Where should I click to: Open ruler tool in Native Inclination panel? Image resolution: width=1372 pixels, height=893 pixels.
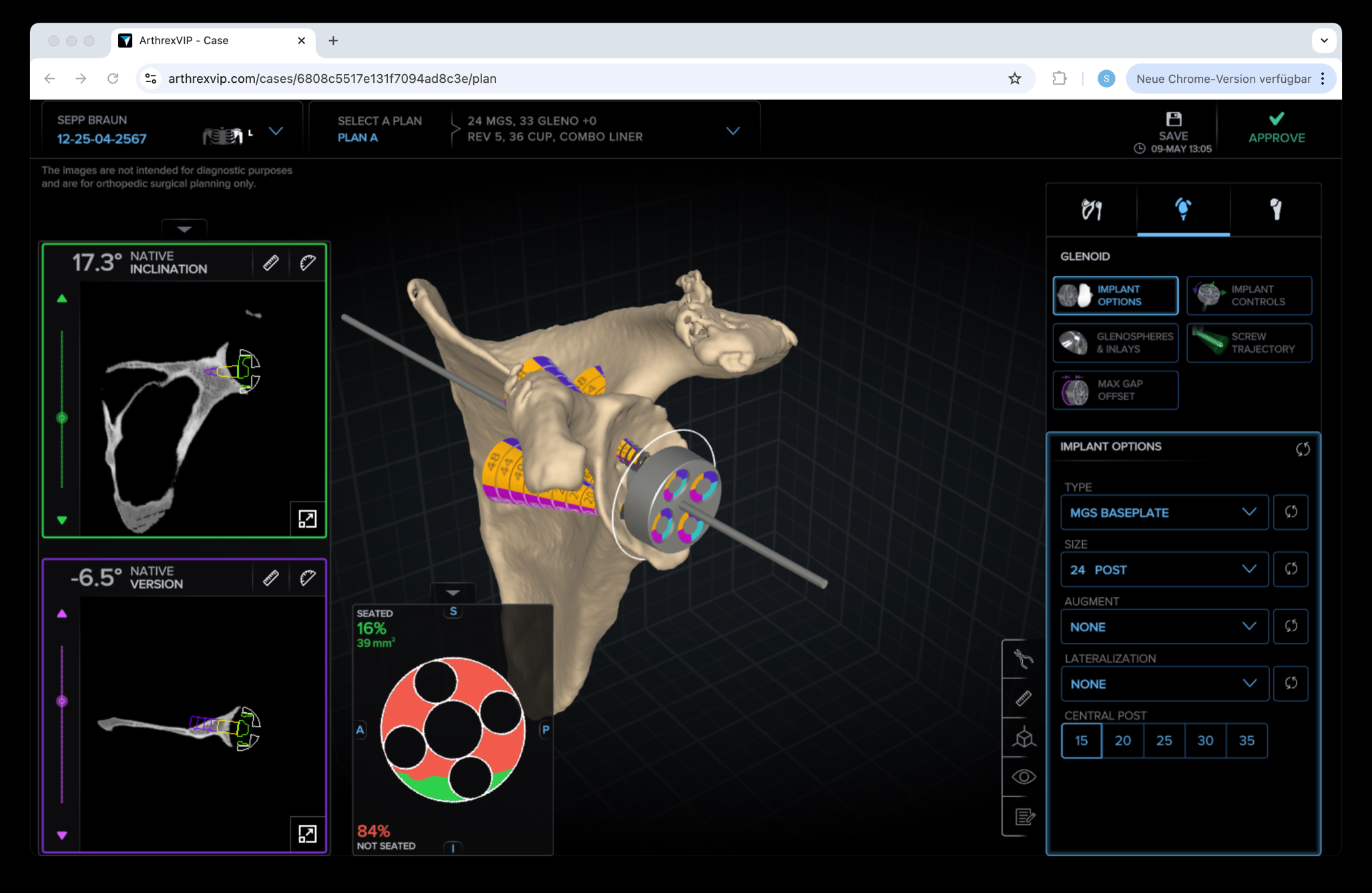pyautogui.click(x=270, y=262)
